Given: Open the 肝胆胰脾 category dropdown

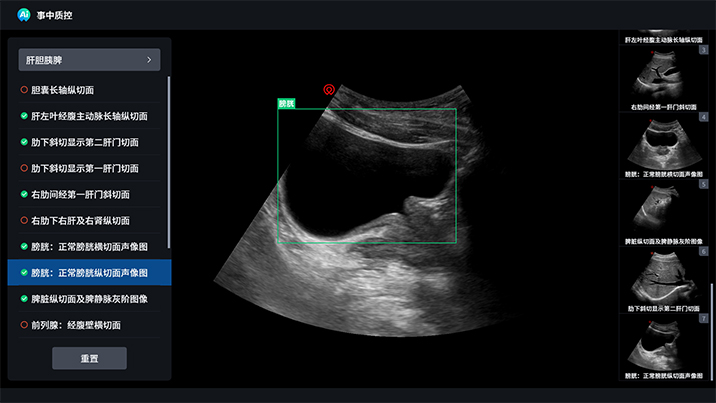Looking at the screenshot, I should [88, 60].
